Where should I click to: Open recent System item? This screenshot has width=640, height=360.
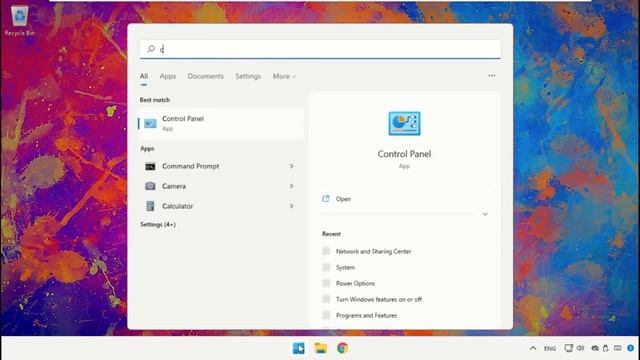click(x=345, y=267)
